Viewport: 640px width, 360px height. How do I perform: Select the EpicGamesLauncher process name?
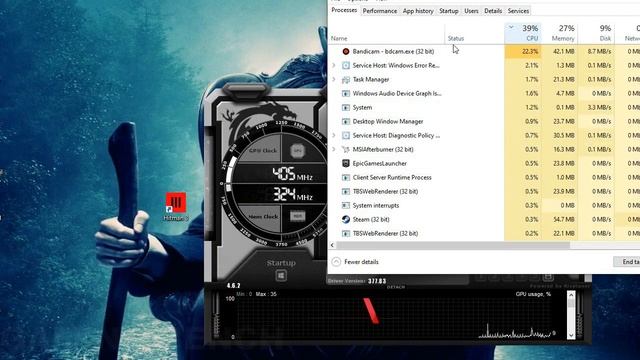(380, 163)
